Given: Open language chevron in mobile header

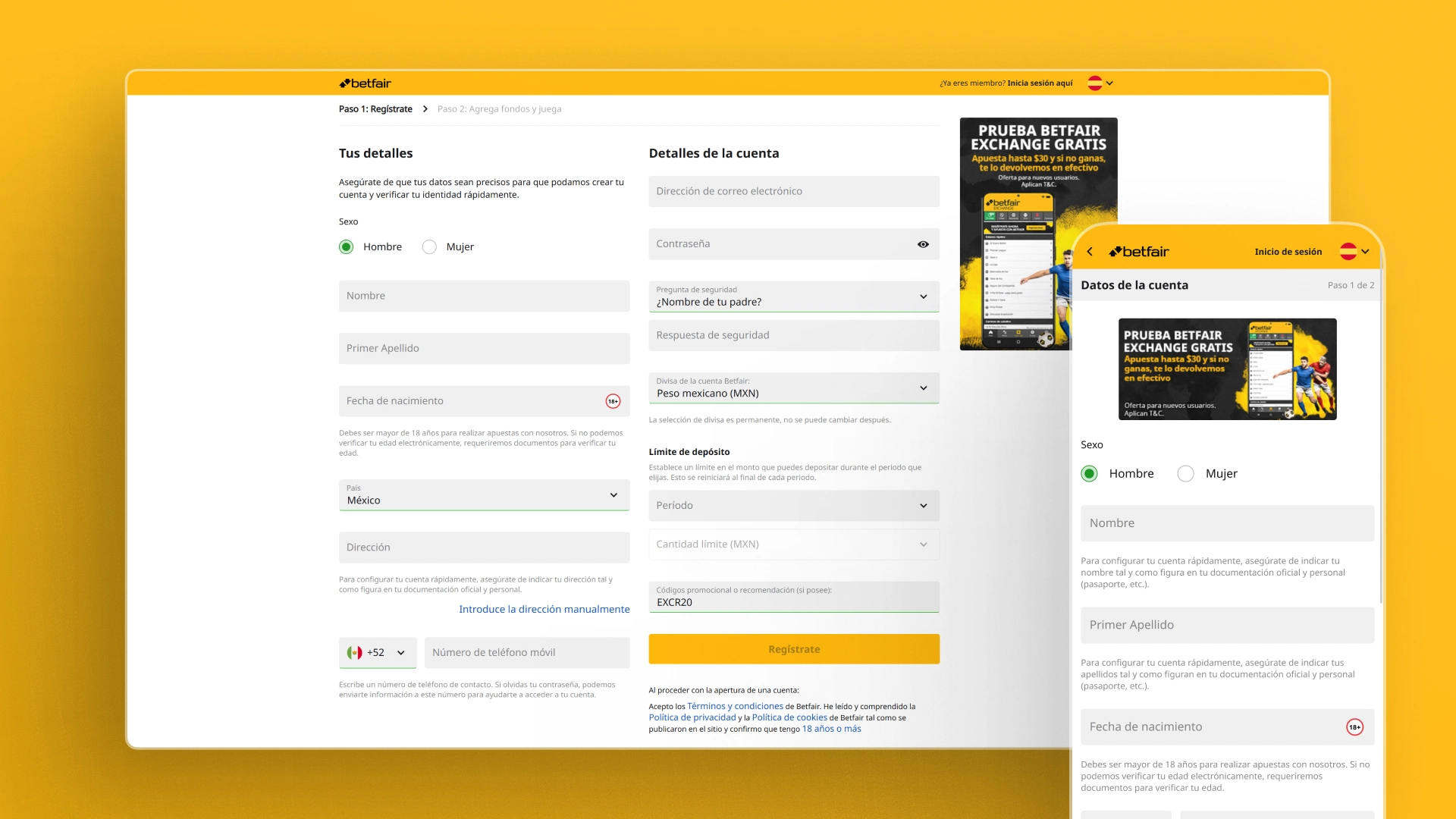Looking at the screenshot, I should click(x=1366, y=252).
